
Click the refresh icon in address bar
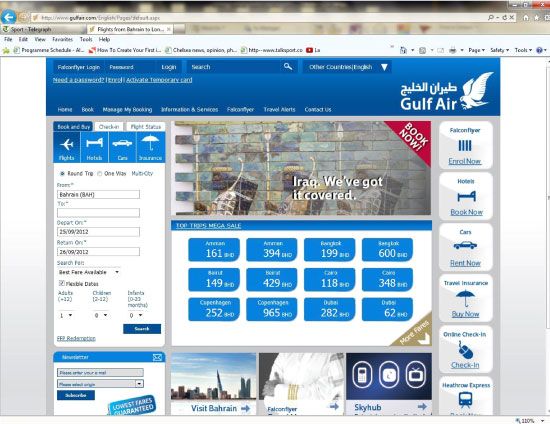pos(505,17)
